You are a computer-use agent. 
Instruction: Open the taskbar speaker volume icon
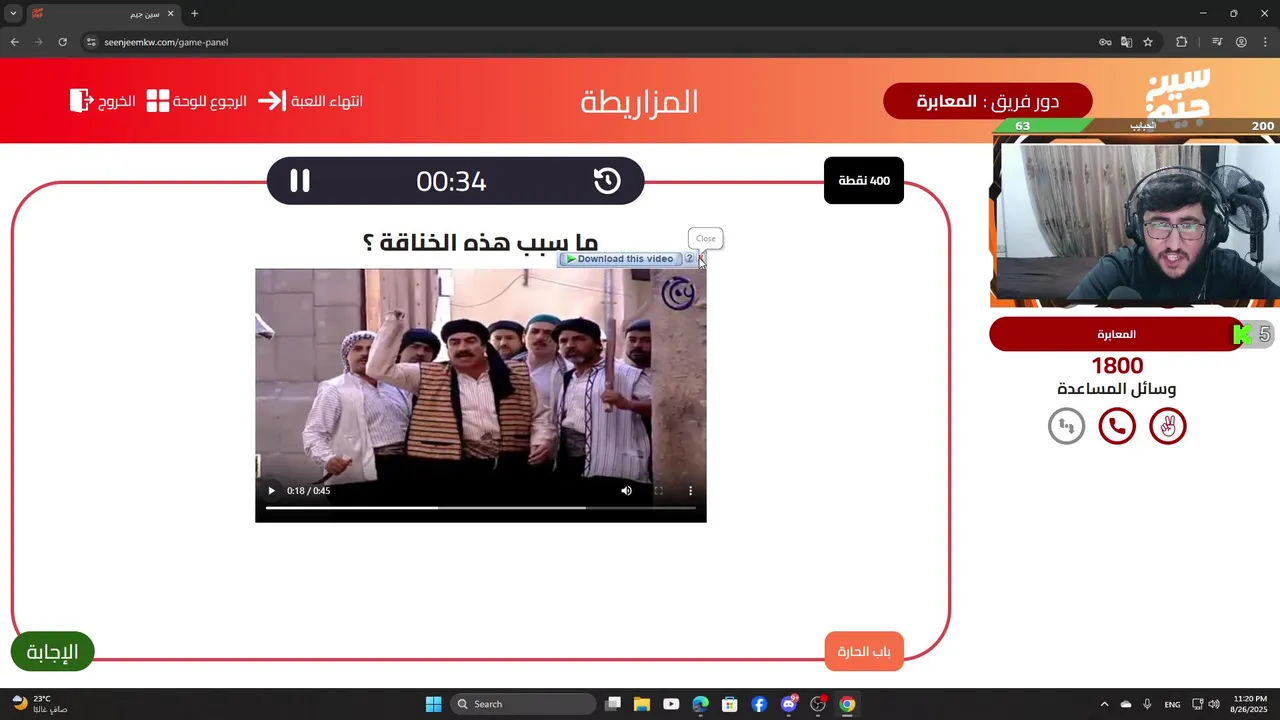point(1213,704)
